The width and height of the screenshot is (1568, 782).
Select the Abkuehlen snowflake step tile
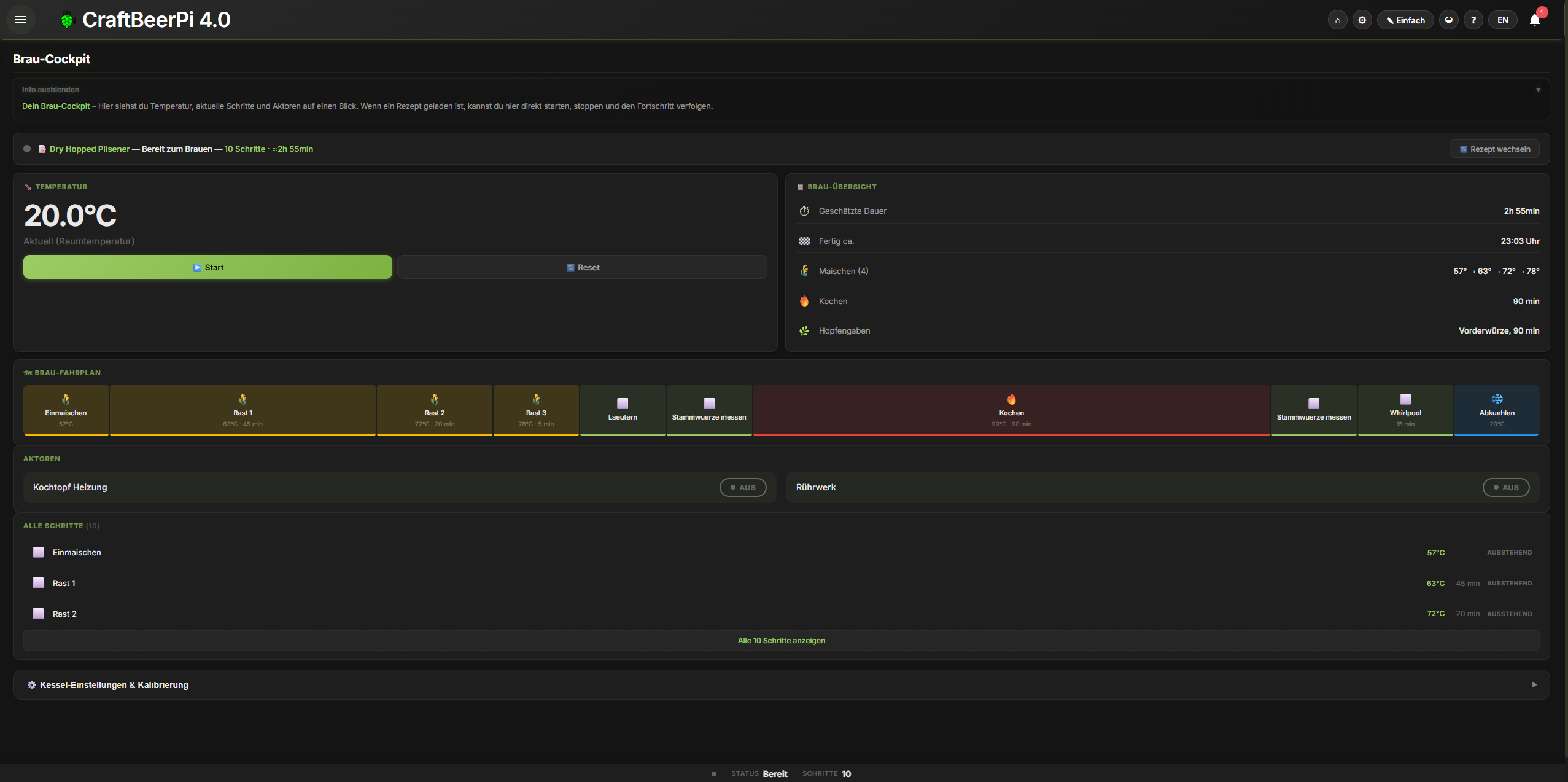[1496, 410]
